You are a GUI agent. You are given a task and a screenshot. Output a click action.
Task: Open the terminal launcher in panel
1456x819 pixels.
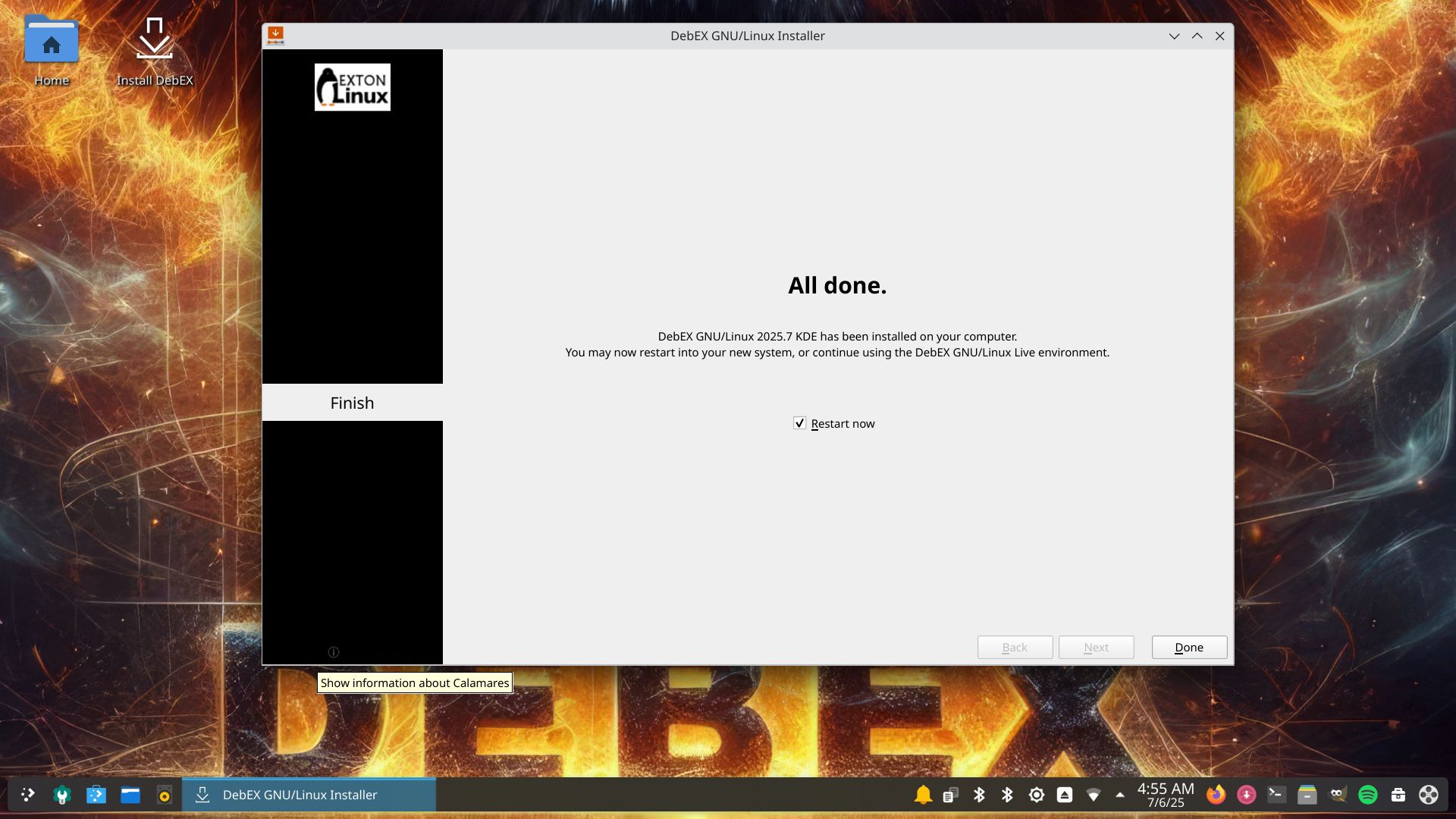pos(1276,795)
